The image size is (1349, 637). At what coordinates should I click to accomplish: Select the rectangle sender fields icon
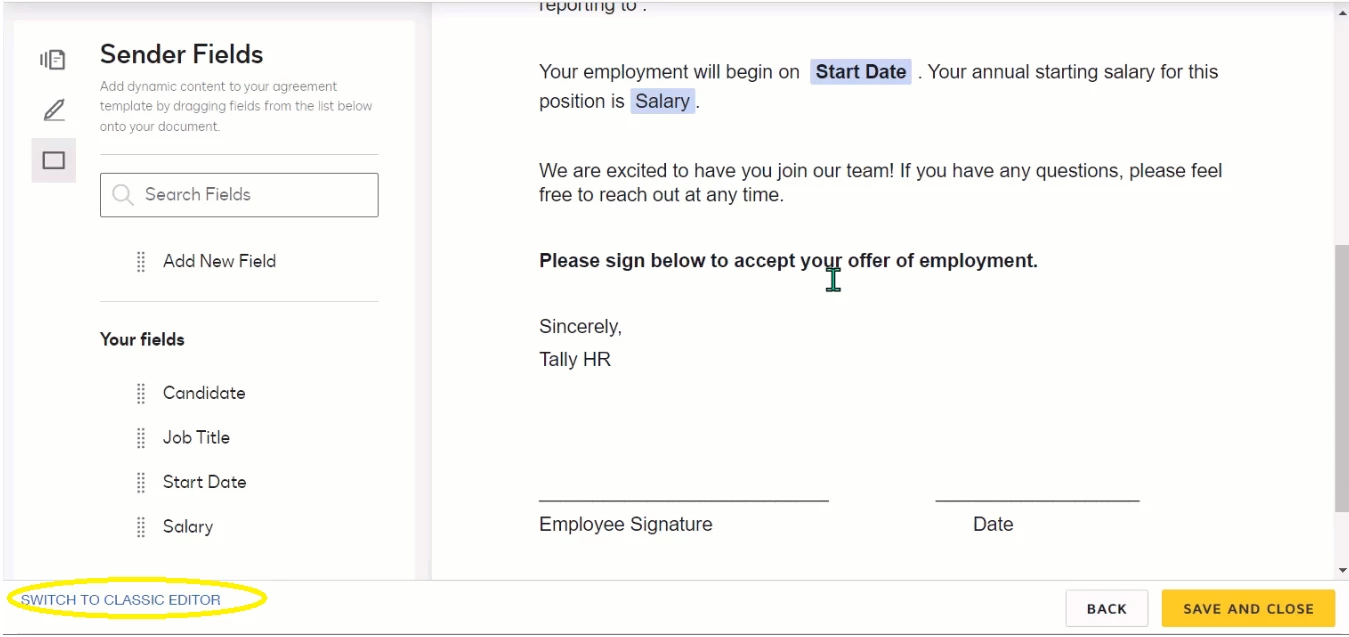point(54,160)
